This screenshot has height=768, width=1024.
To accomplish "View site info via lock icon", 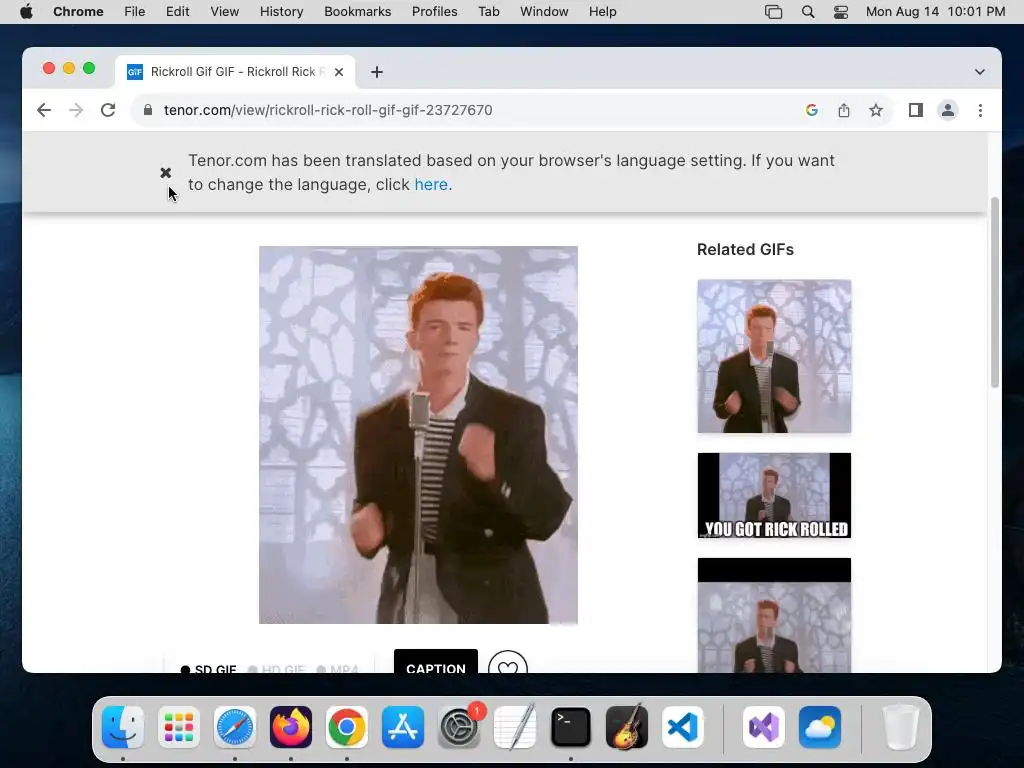I will [x=148, y=110].
